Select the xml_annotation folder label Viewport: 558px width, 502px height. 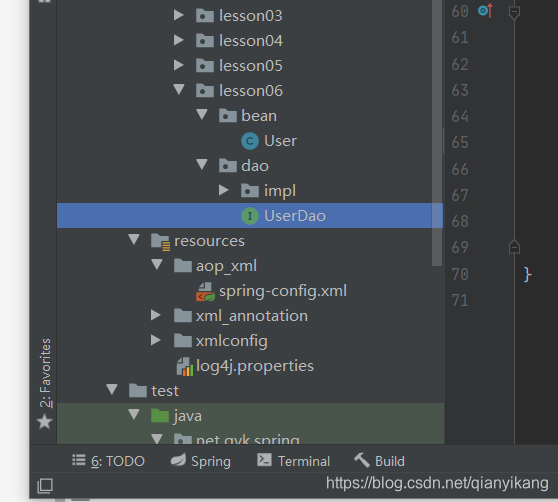pos(252,316)
